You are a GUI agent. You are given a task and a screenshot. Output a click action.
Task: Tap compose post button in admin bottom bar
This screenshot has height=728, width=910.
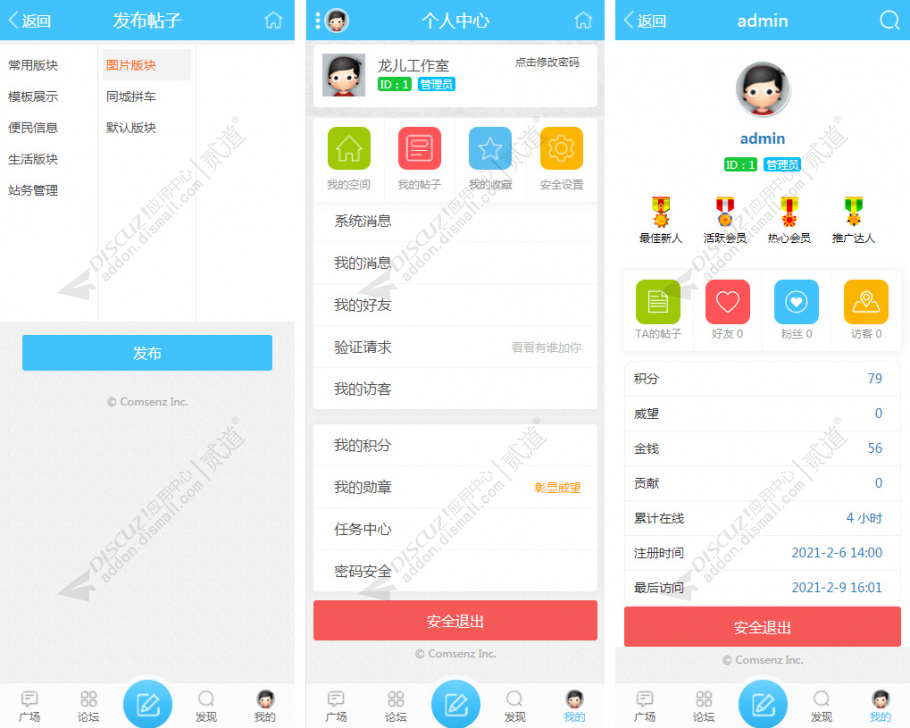pyautogui.click(x=763, y=704)
